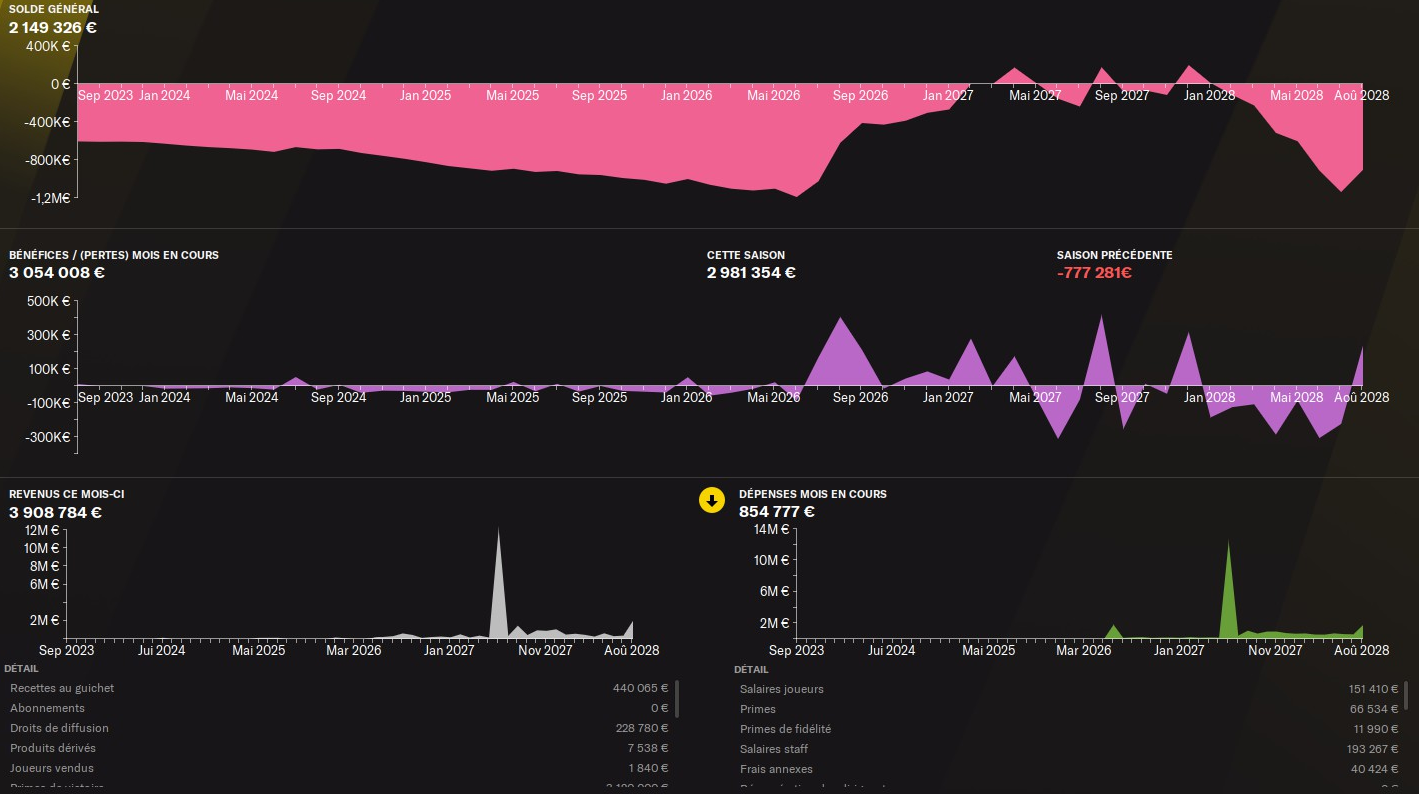Select the Abonnements revenue row
Screen dimensions: 1419x794
click(339, 708)
